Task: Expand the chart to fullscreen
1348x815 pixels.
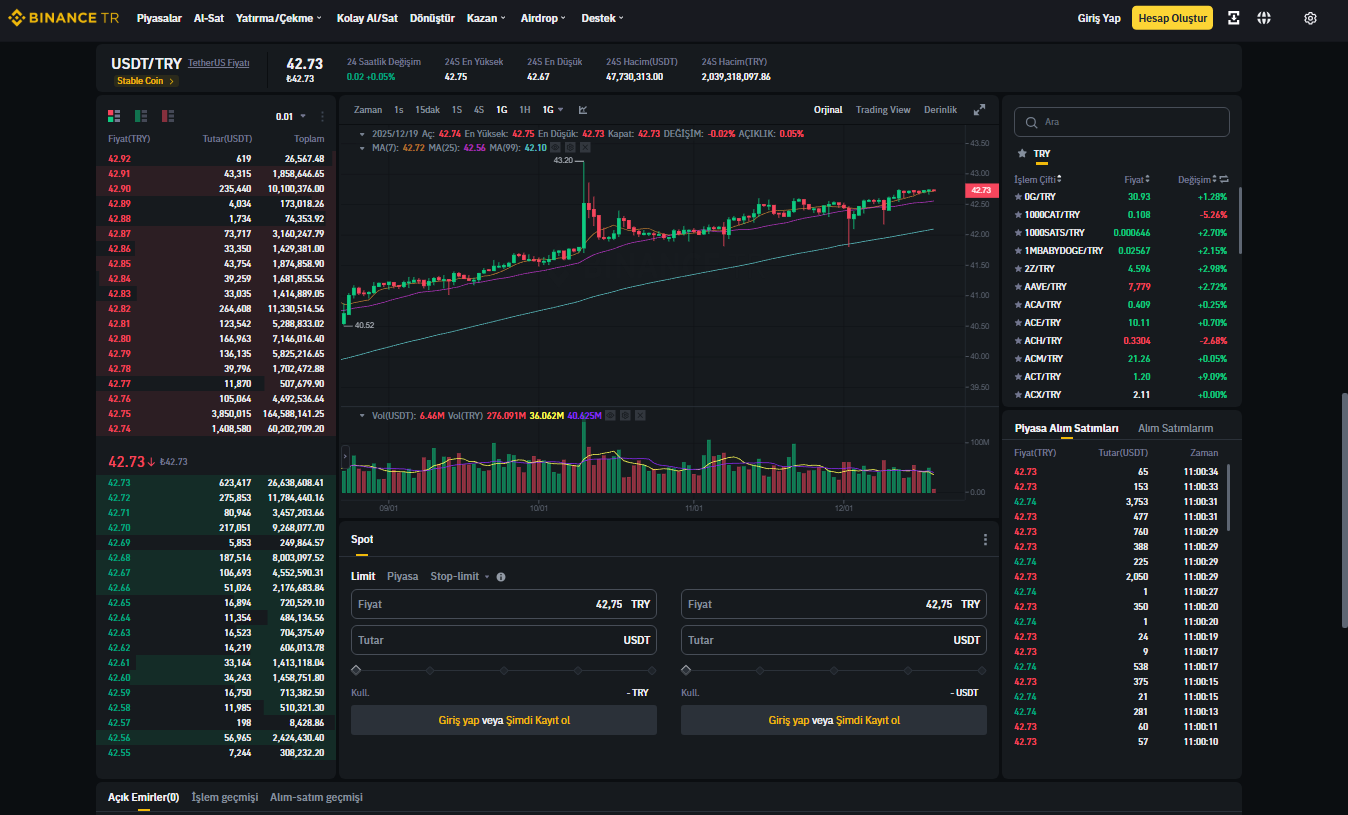Action: [979, 110]
